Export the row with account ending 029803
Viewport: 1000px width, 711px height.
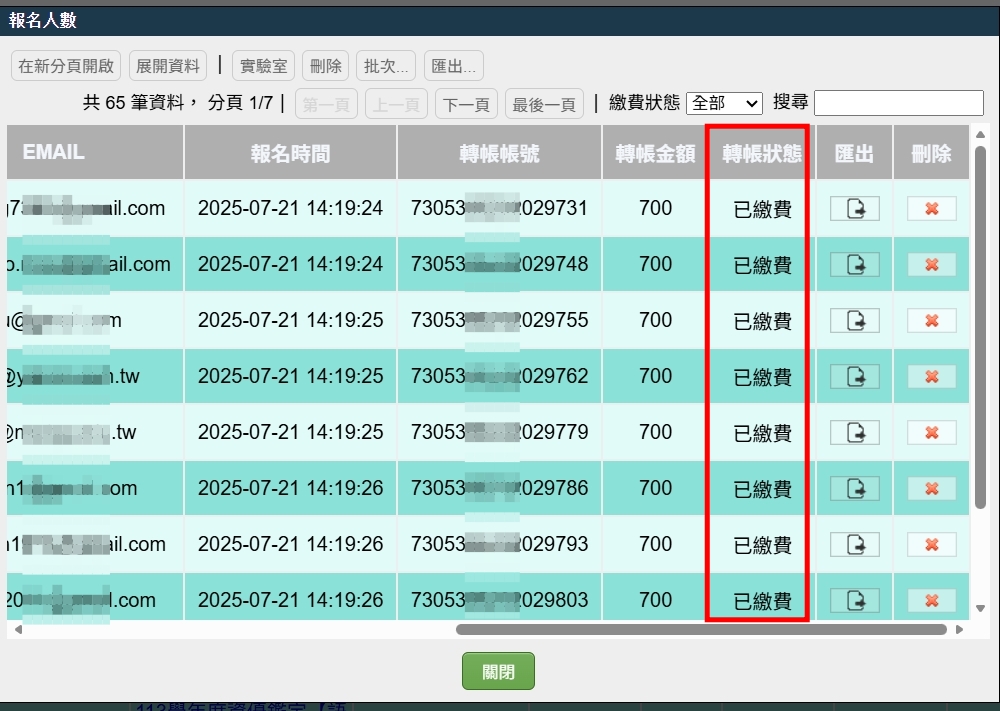pos(855,600)
